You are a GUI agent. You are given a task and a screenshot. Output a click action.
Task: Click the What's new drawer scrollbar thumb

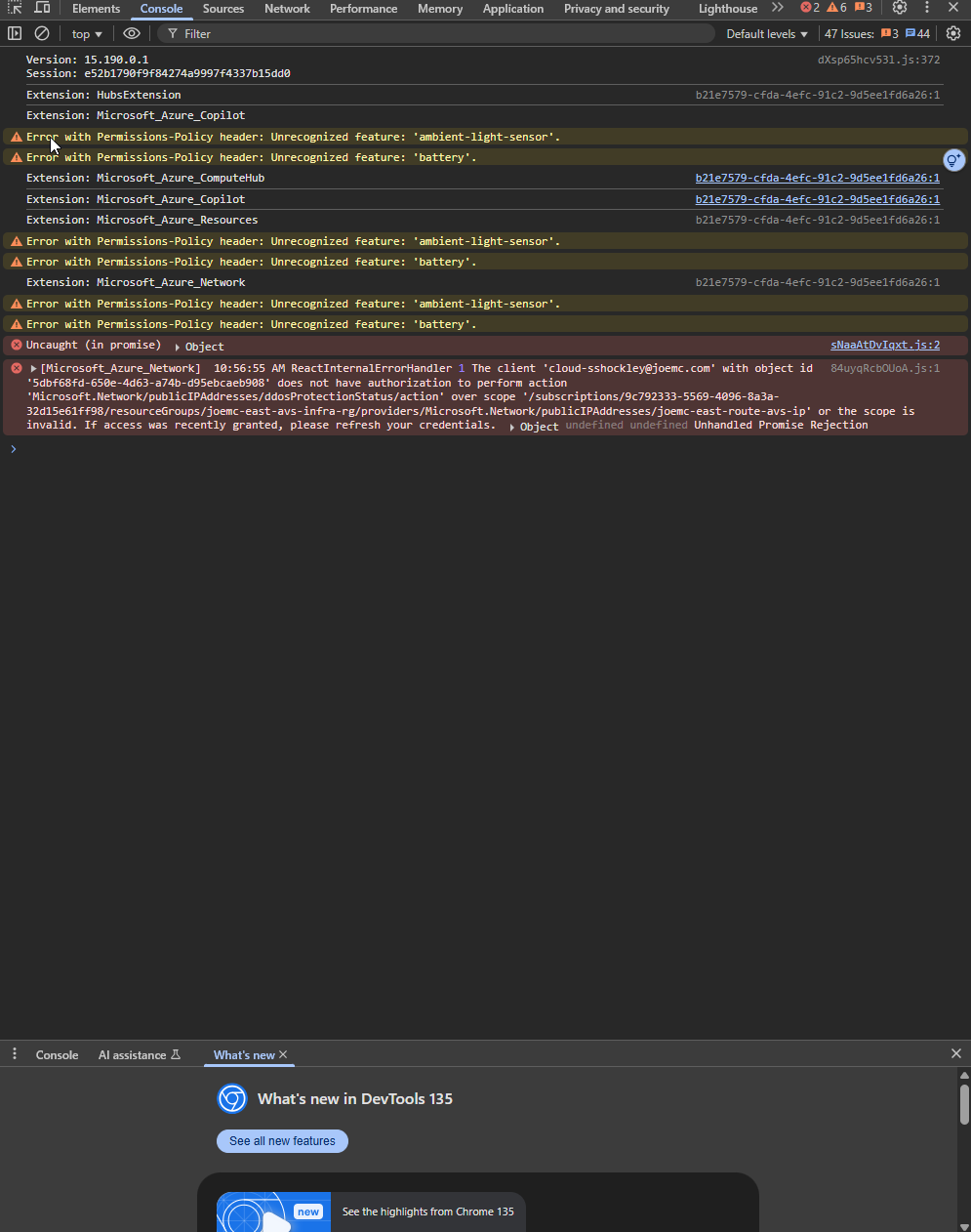tap(964, 1104)
